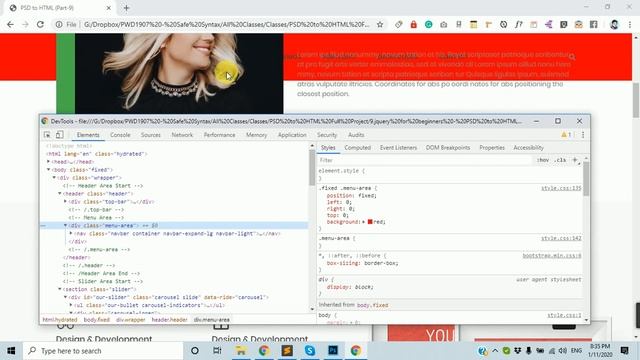Image resolution: width=640 pixels, height=360 pixels.
Task: Click the search icon on the webpage header
Action: [572, 57]
